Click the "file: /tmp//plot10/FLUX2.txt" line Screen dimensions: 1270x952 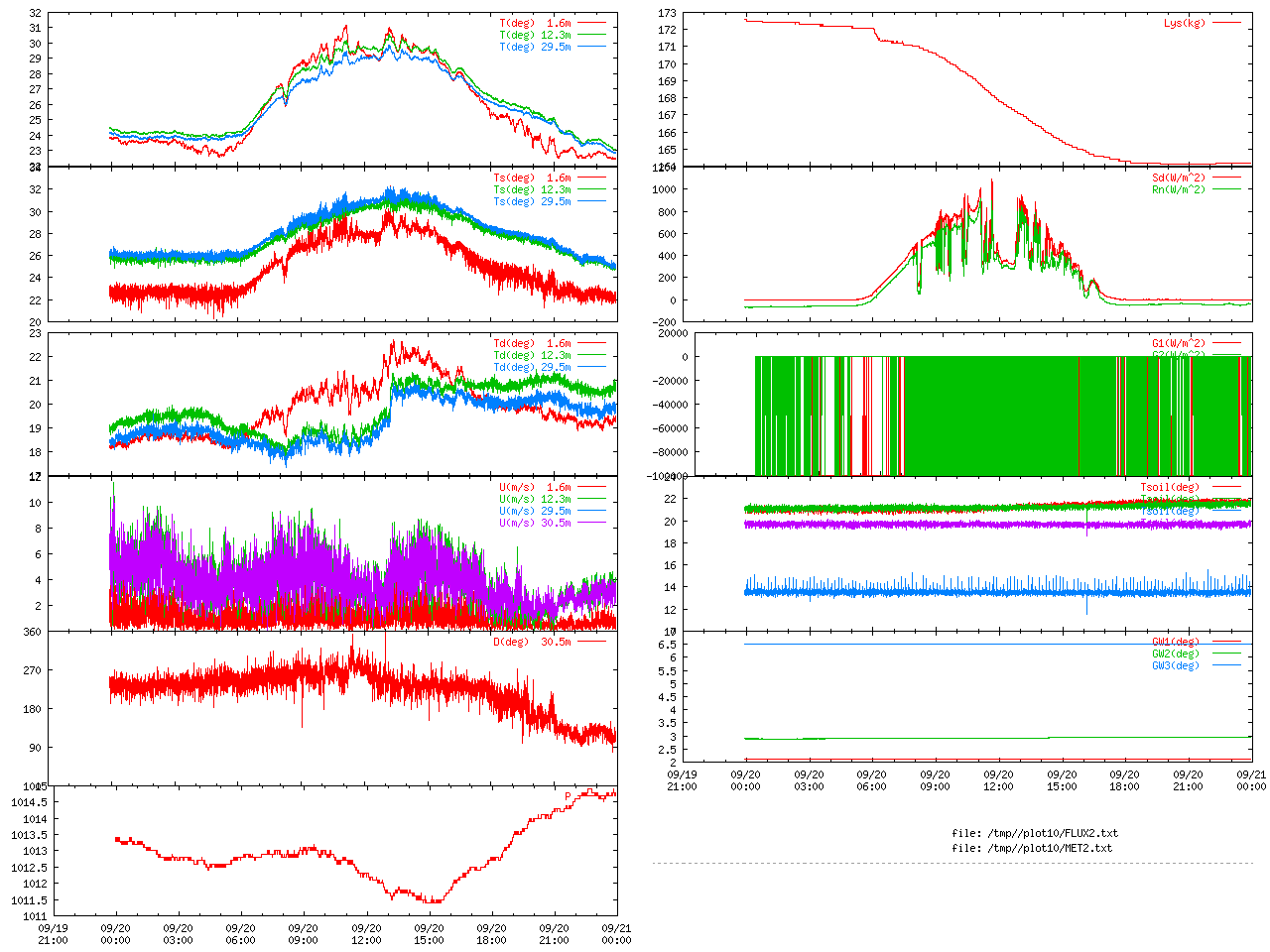click(x=1035, y=833)
